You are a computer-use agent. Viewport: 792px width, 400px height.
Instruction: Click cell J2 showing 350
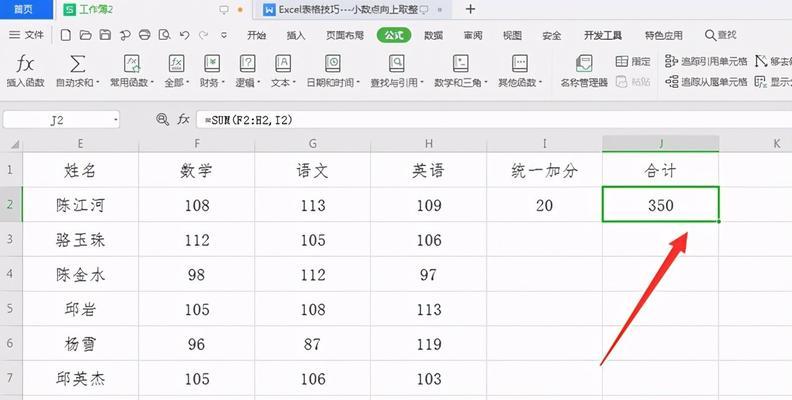661,205
